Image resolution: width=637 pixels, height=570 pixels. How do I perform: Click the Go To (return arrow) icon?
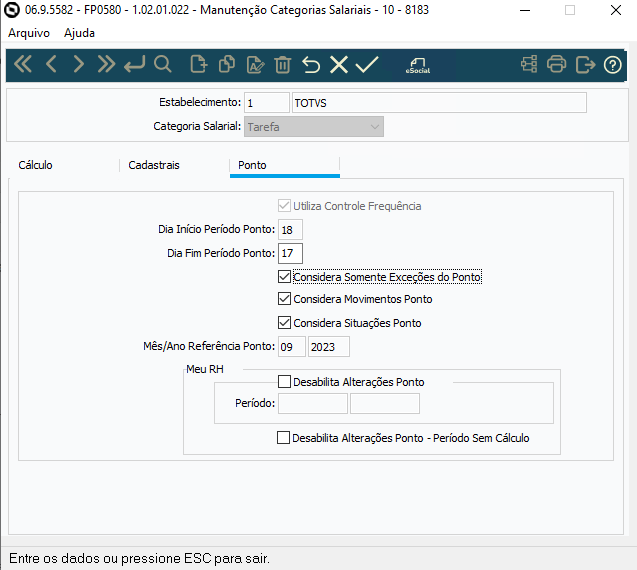pos(134,65)
